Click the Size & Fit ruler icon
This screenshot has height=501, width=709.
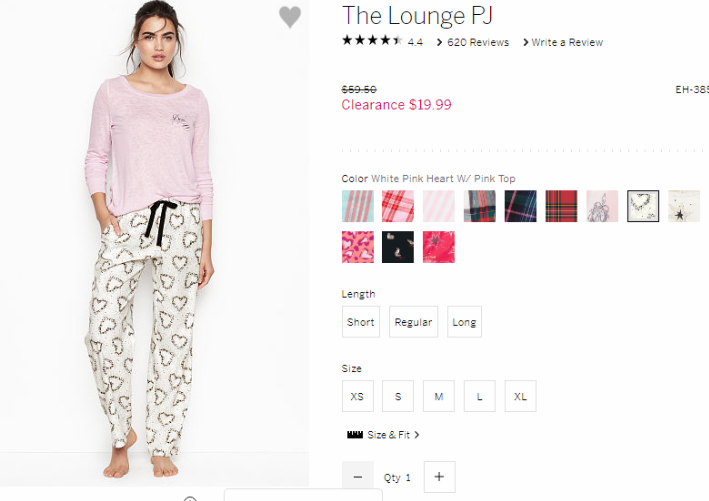pyautogui.click(x=354, y=435)
